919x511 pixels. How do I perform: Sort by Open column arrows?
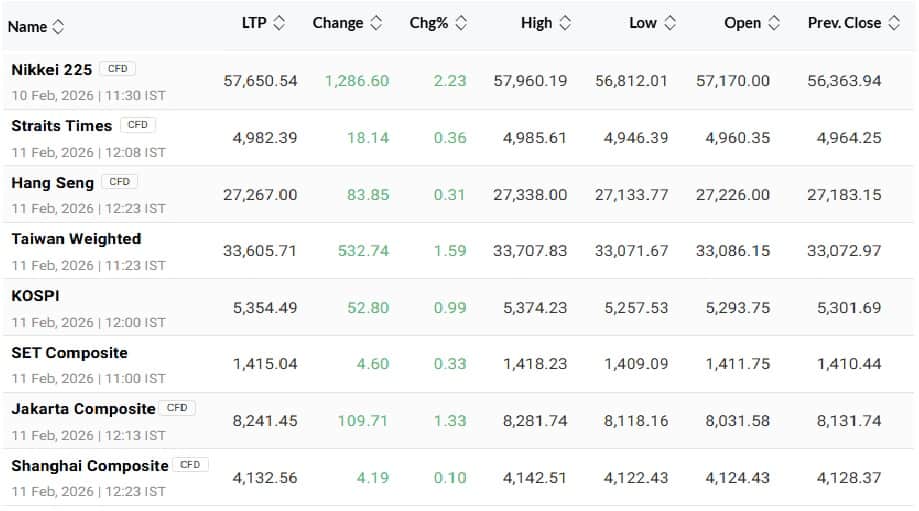pos(774,23)
